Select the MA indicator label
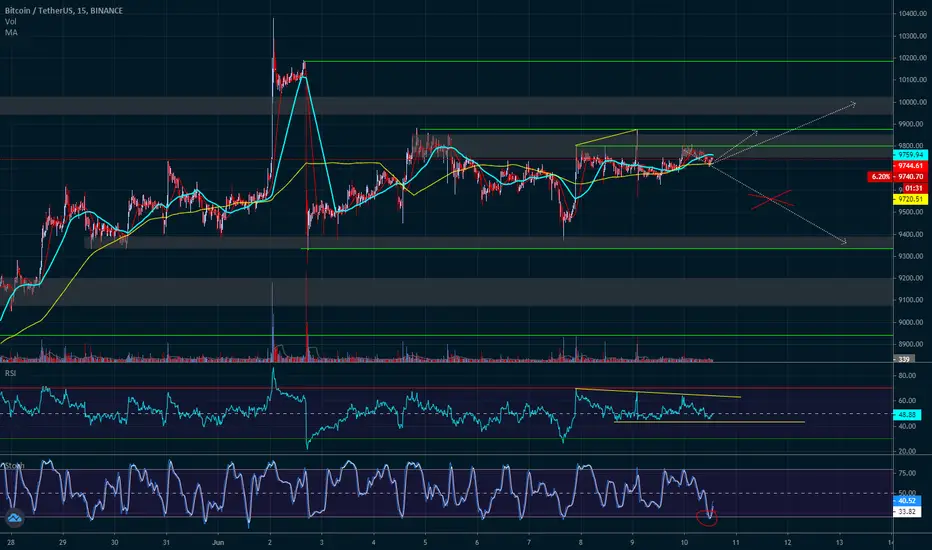Viewport: 932px width, 550px height. tap(11, 33)
